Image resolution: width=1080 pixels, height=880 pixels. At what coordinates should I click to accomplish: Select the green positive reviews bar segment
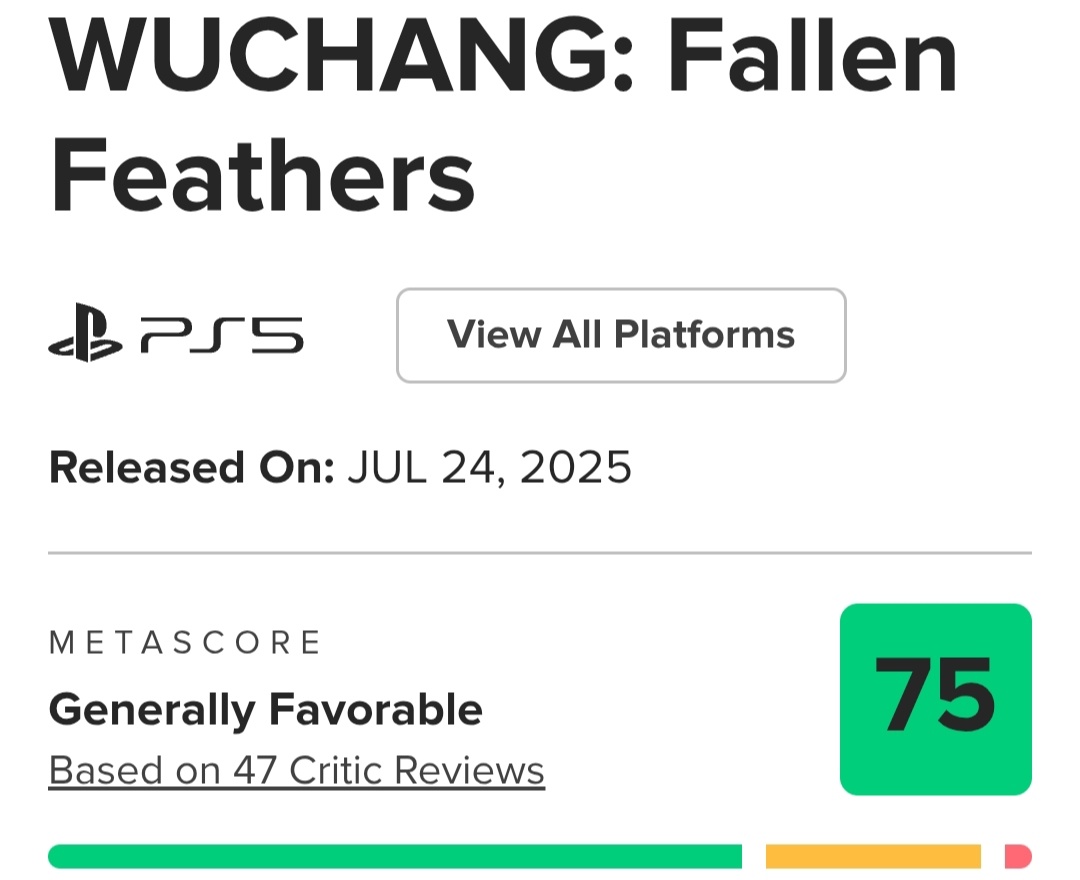pyautogui.click(x=395, y=856)
